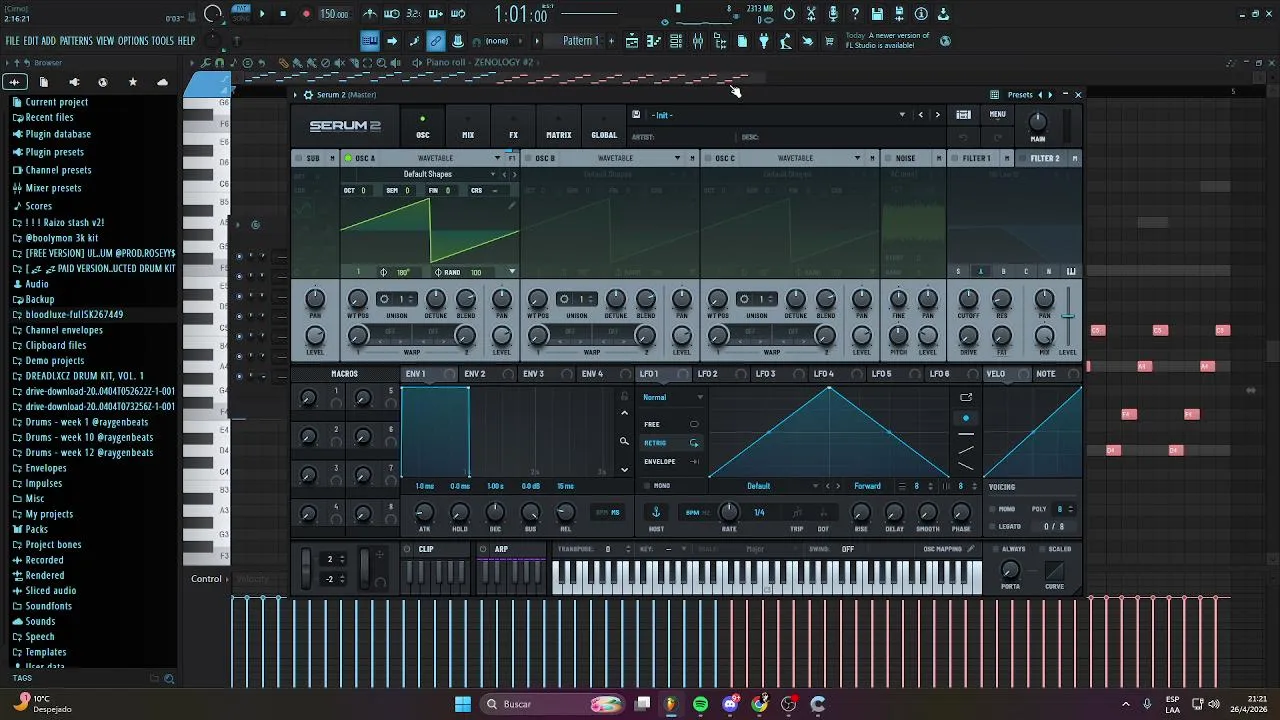
Task: Toggle OSC C power switch
Action: pos(708,158)
